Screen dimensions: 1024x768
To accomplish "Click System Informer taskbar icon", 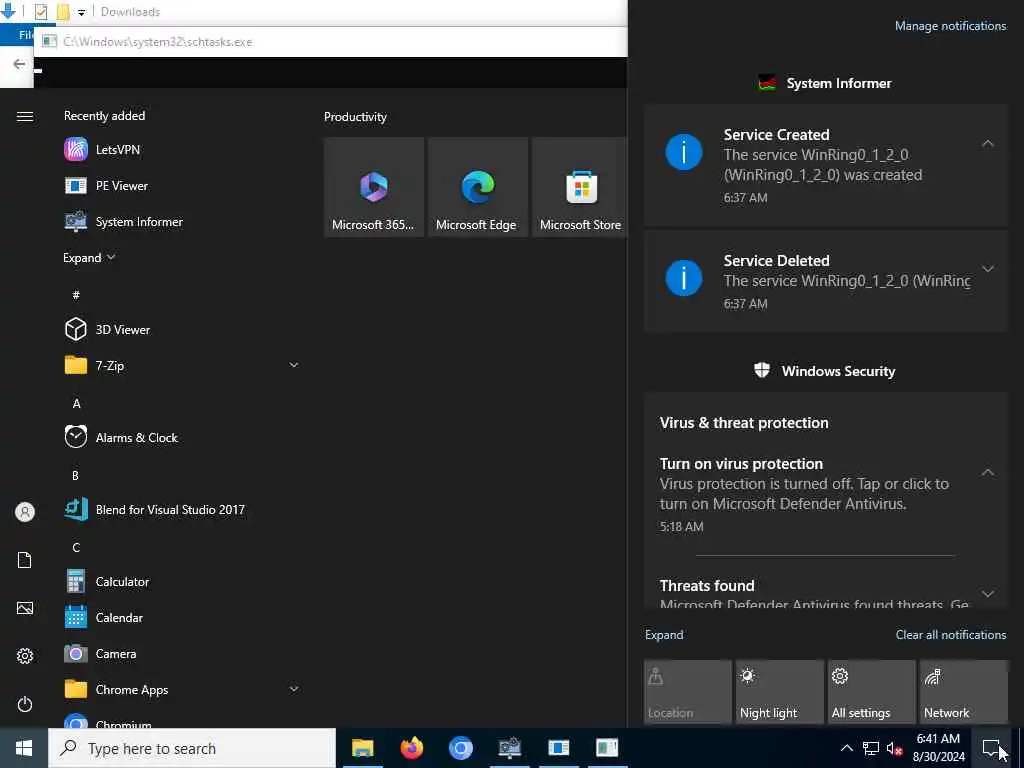I will coord(509,748).
